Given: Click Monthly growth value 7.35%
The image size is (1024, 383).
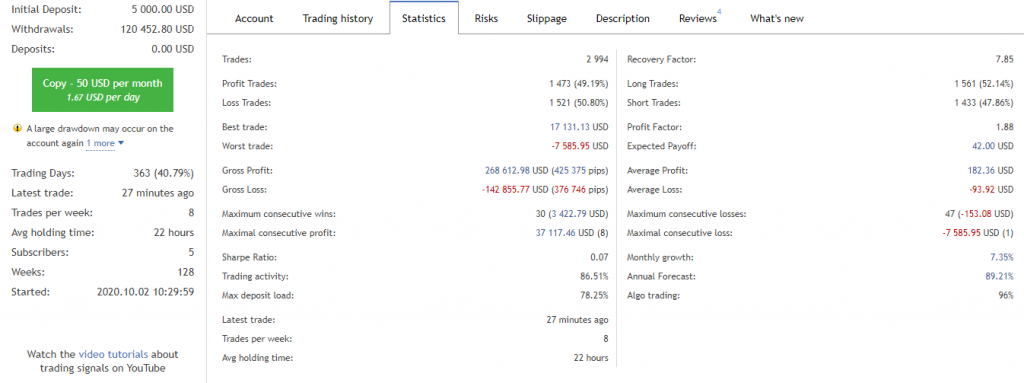Looking at the screenshot, I should click(x=1002, y=258).
